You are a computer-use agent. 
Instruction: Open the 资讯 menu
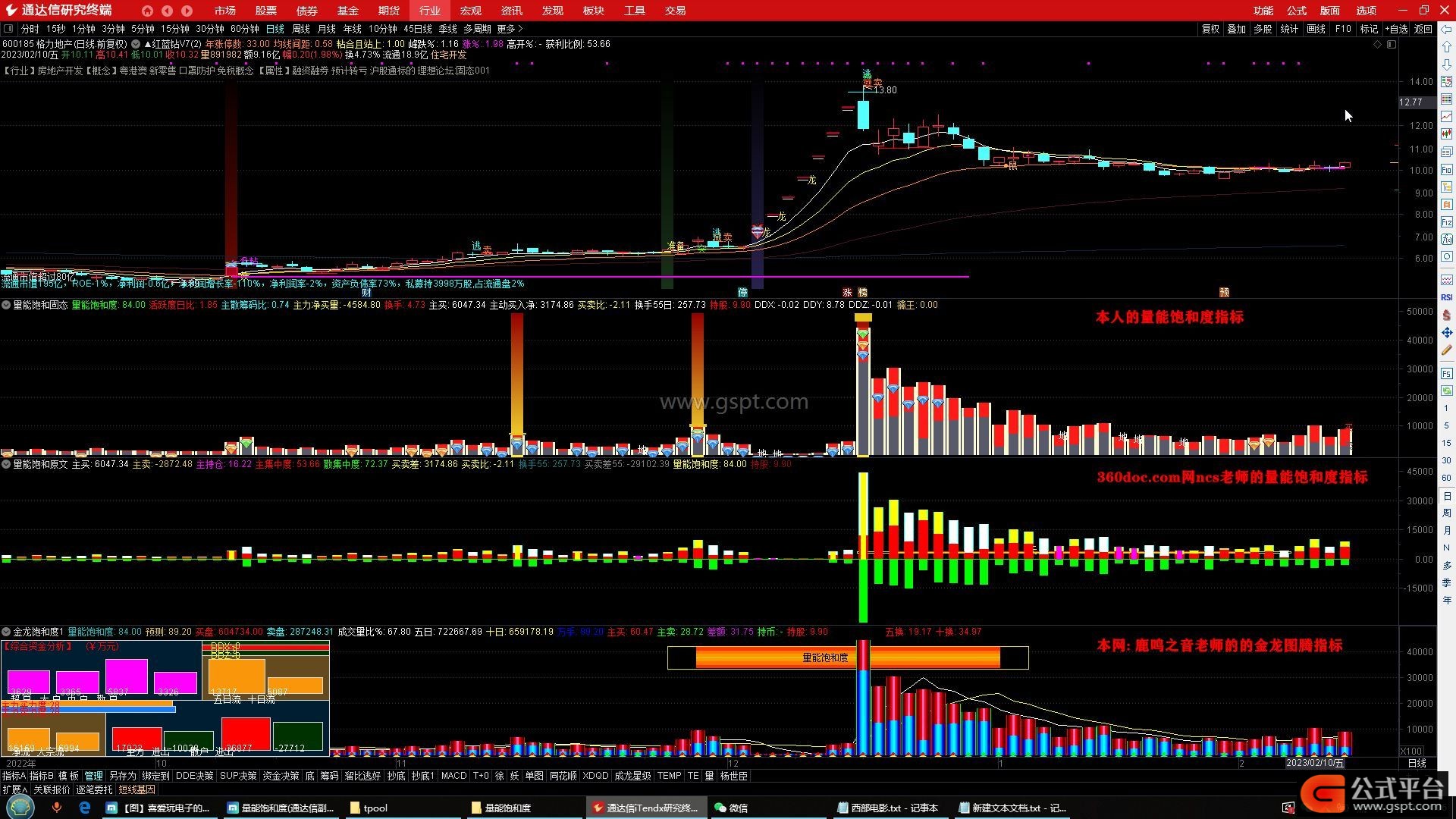point(511,11)
